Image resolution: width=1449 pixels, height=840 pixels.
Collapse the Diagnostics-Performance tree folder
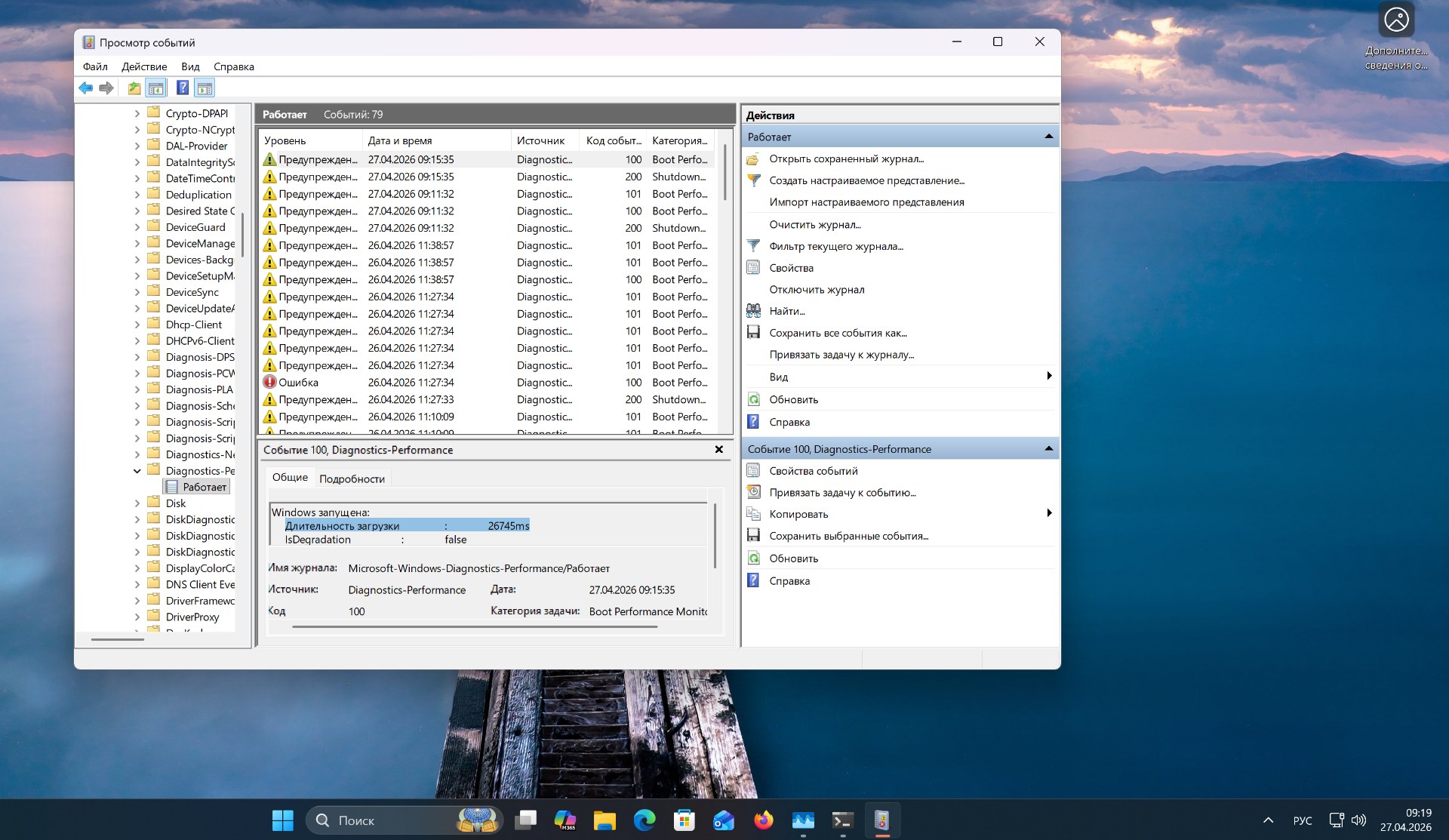(137, 471)
